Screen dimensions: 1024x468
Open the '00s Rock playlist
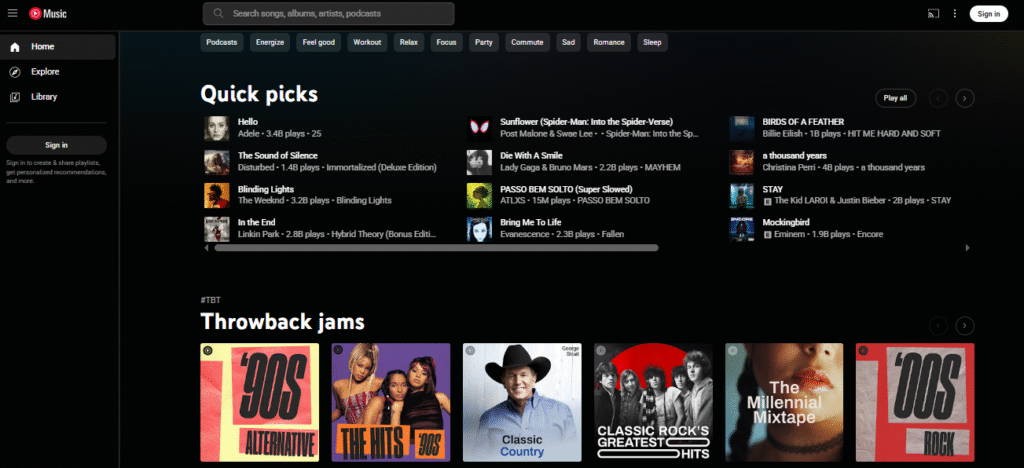point(915,402)
